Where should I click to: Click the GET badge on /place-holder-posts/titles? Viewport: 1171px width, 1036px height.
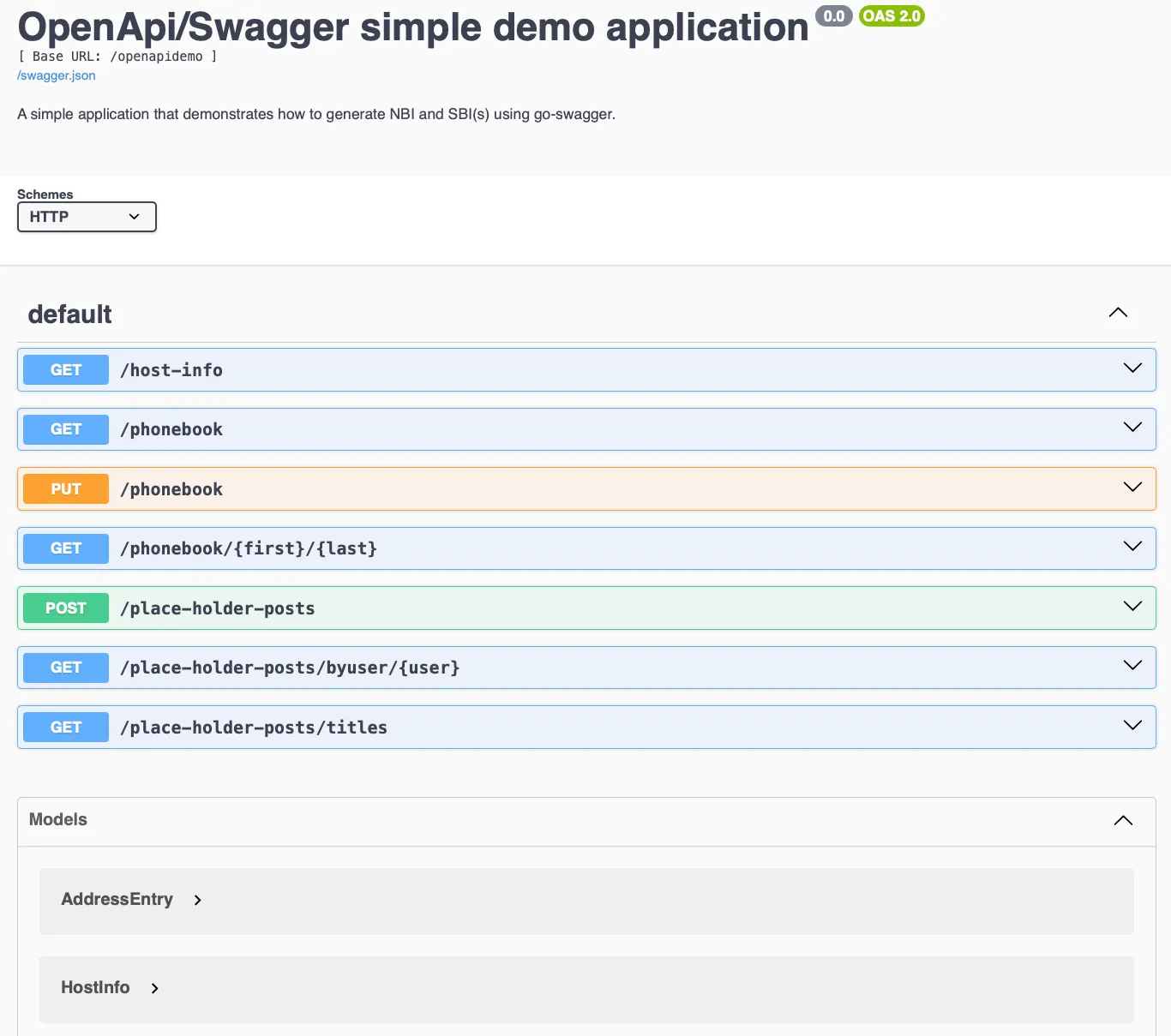pyautogui.click(x=65, y=727)
